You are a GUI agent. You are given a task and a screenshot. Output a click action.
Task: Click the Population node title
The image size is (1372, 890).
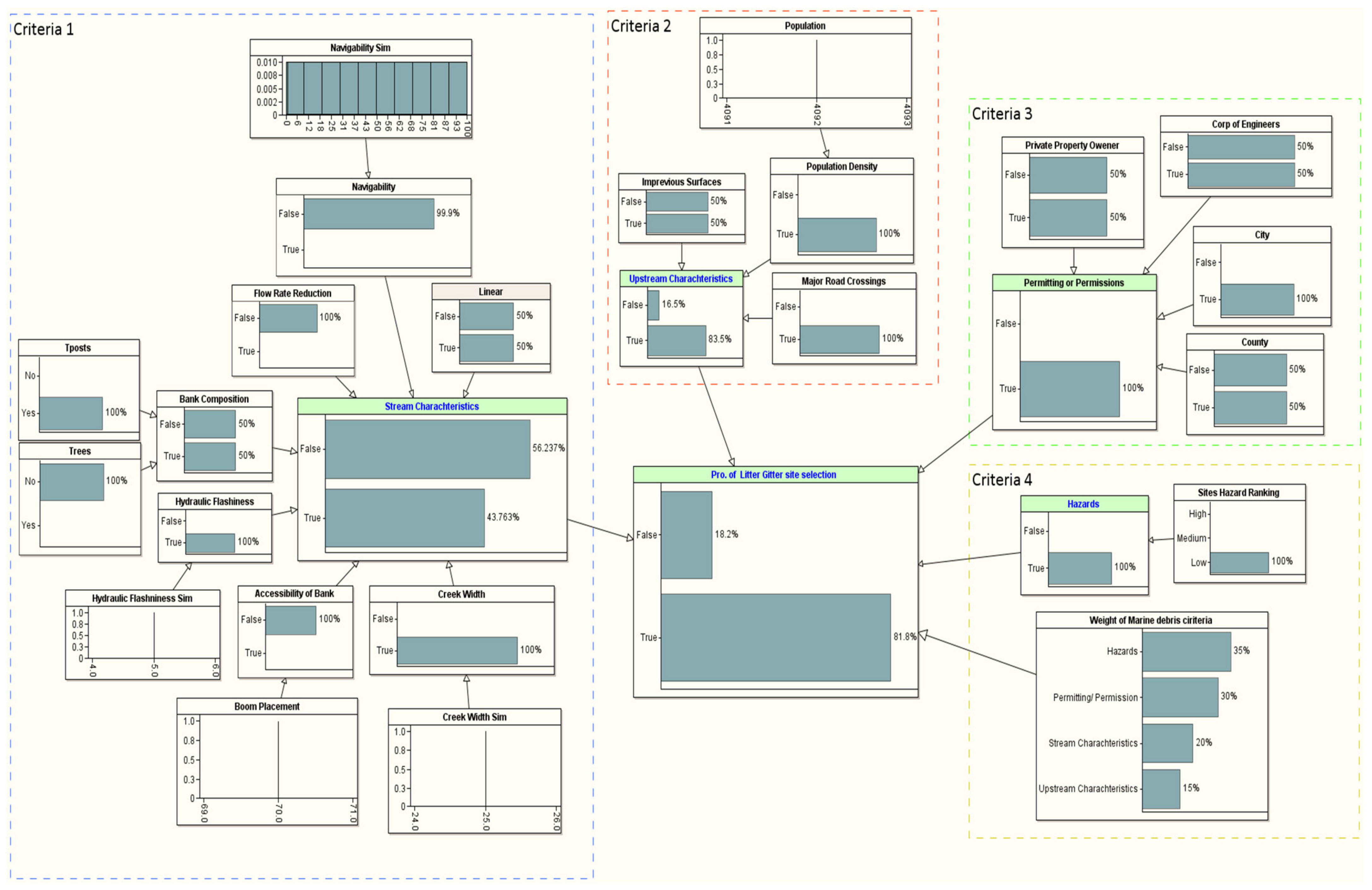[805, 26]
